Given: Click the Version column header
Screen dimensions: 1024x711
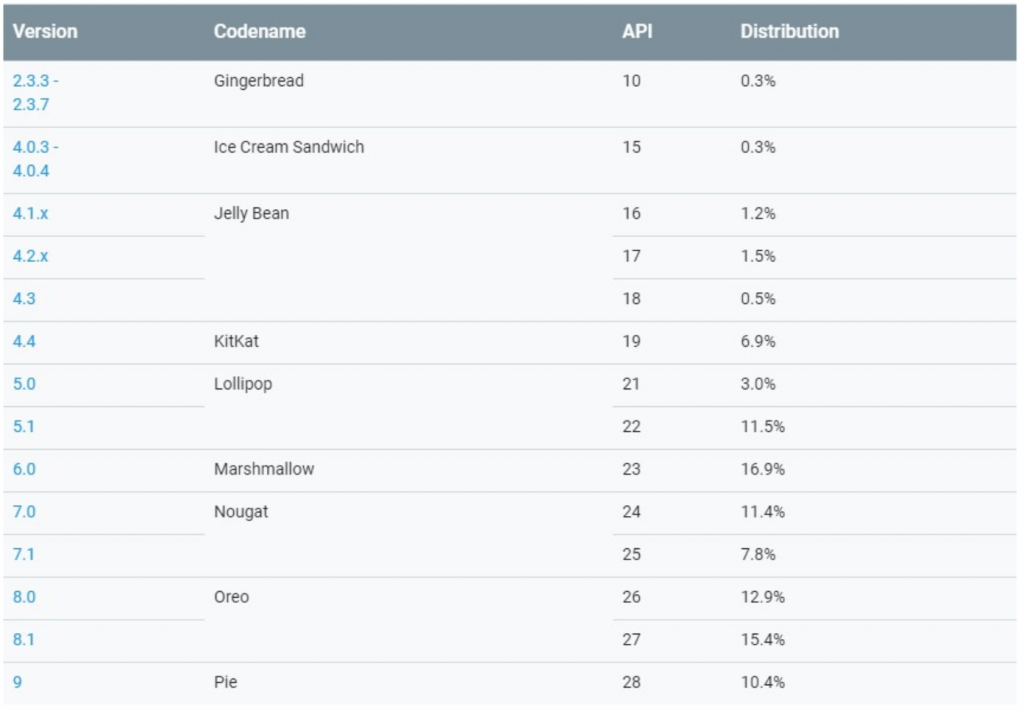Looking at the screenshot, I should click(45, 32).
